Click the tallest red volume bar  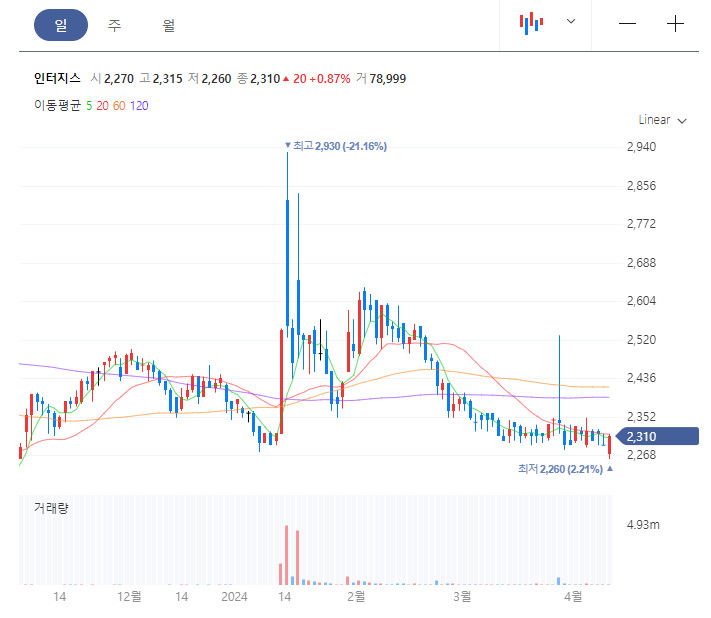(287, 555)
